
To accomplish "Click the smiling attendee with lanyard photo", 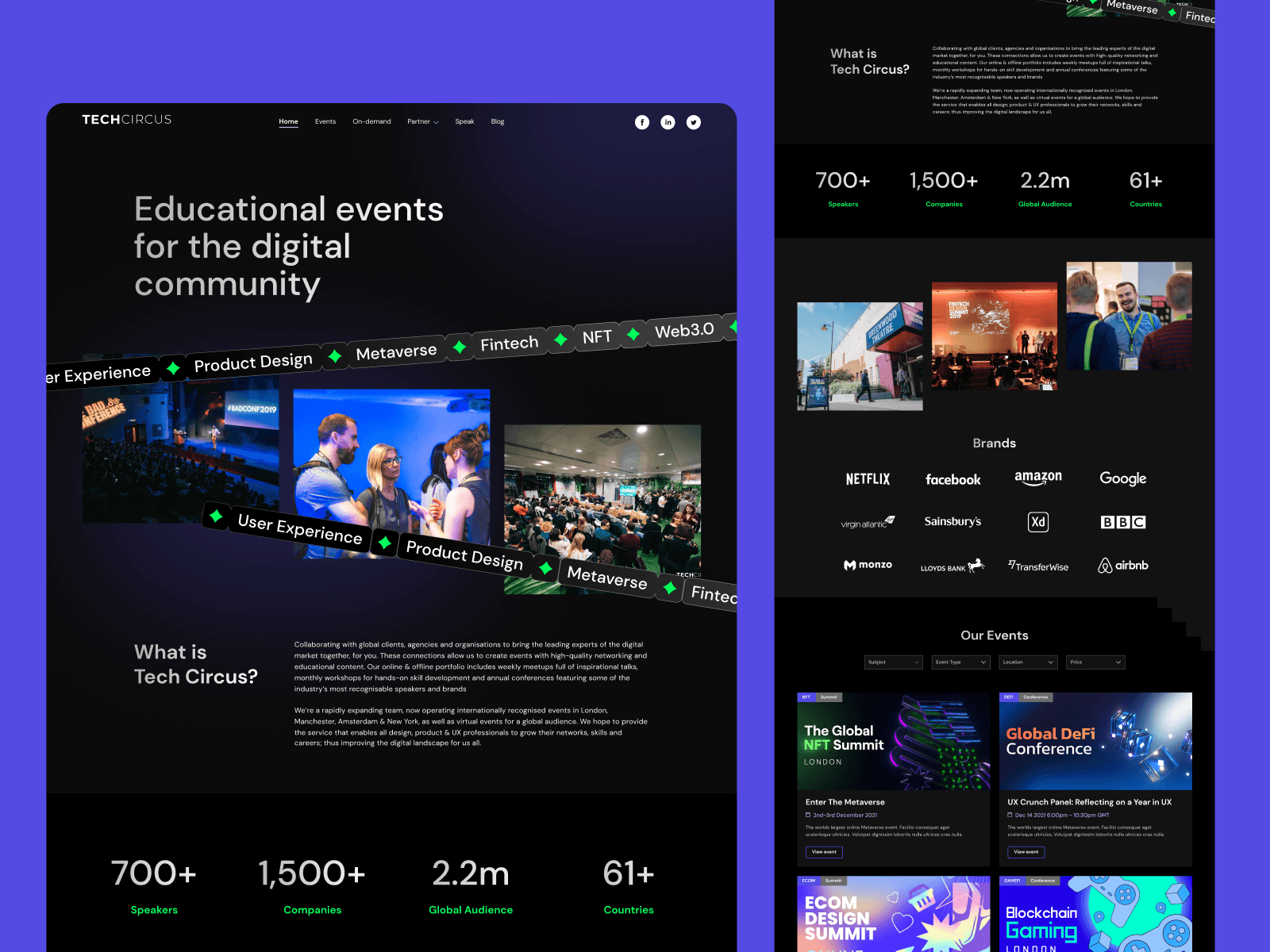I will click(x=1129, y=316).
